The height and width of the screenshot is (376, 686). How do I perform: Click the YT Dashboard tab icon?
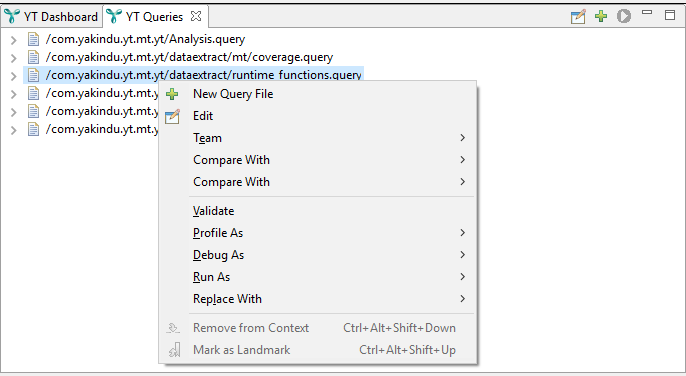pyautogui.click(x=12, y=16)
